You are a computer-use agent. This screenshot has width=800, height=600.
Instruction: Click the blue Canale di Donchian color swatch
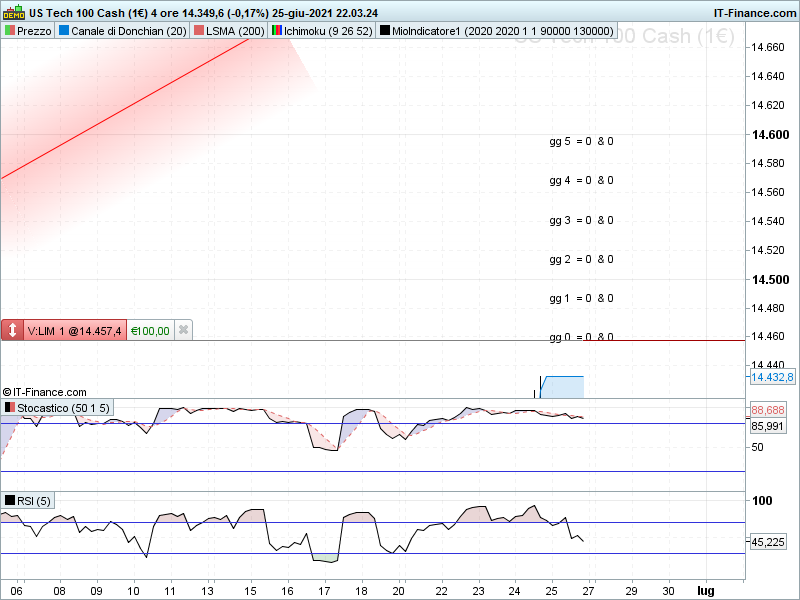pos(64,31)
